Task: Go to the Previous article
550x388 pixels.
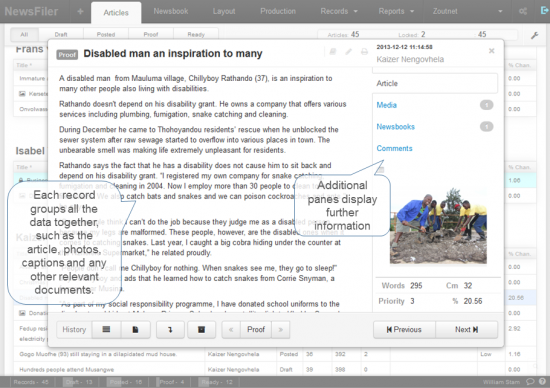Action: pyautogui.click(x=404, y=329)
